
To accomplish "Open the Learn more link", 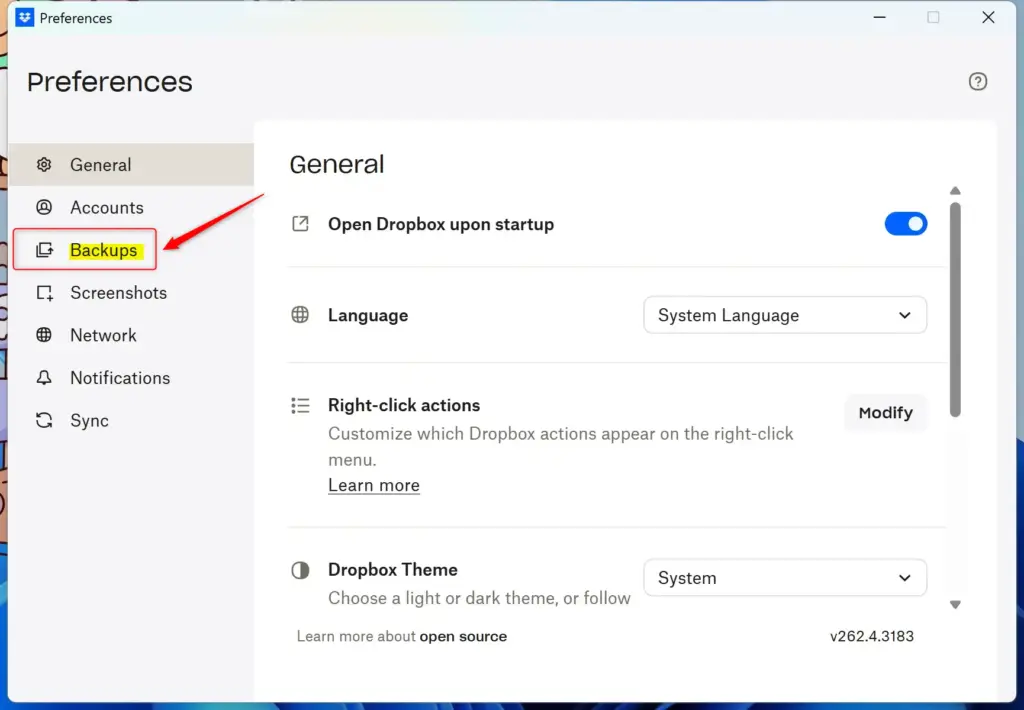I will pos(374,485).
